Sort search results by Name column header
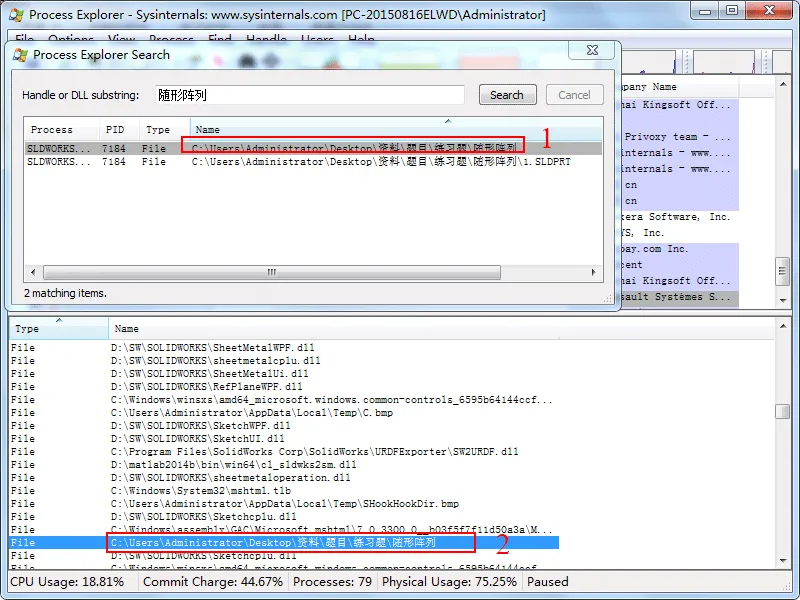The height and width of the screenshot is (600, 800). click(x=396, y=130)
